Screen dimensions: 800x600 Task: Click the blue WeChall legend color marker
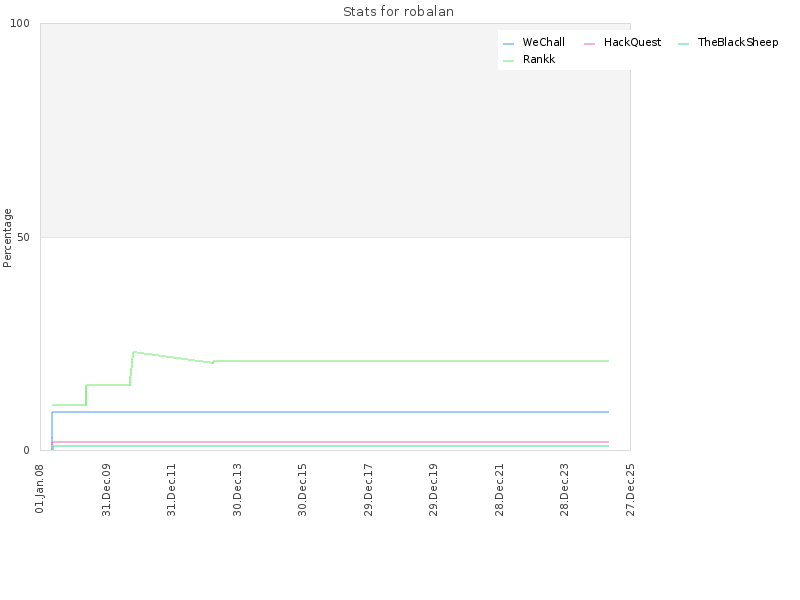508,44
